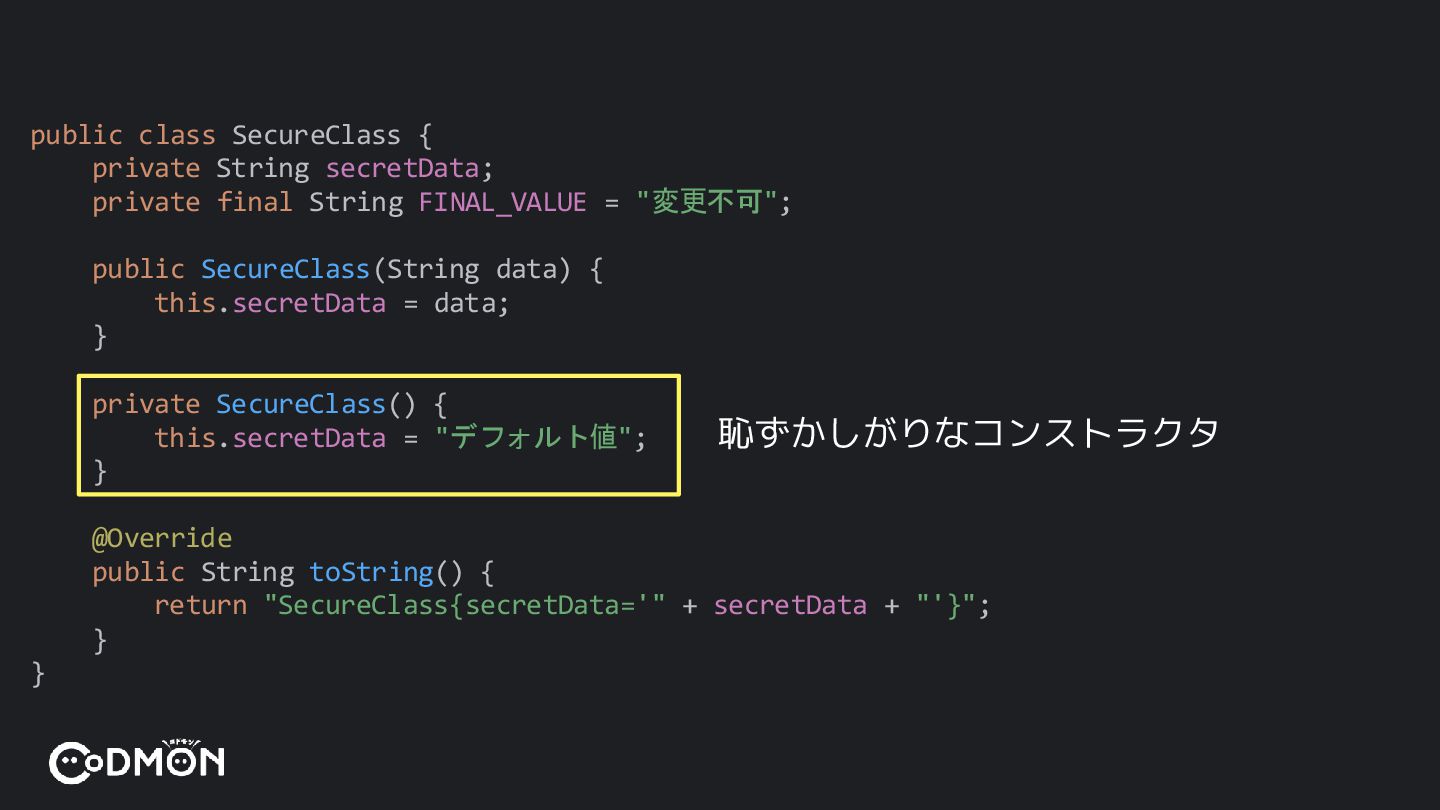Click the final keyword
This screenshot has width=1440, height=810.
(x=255, y=202)
